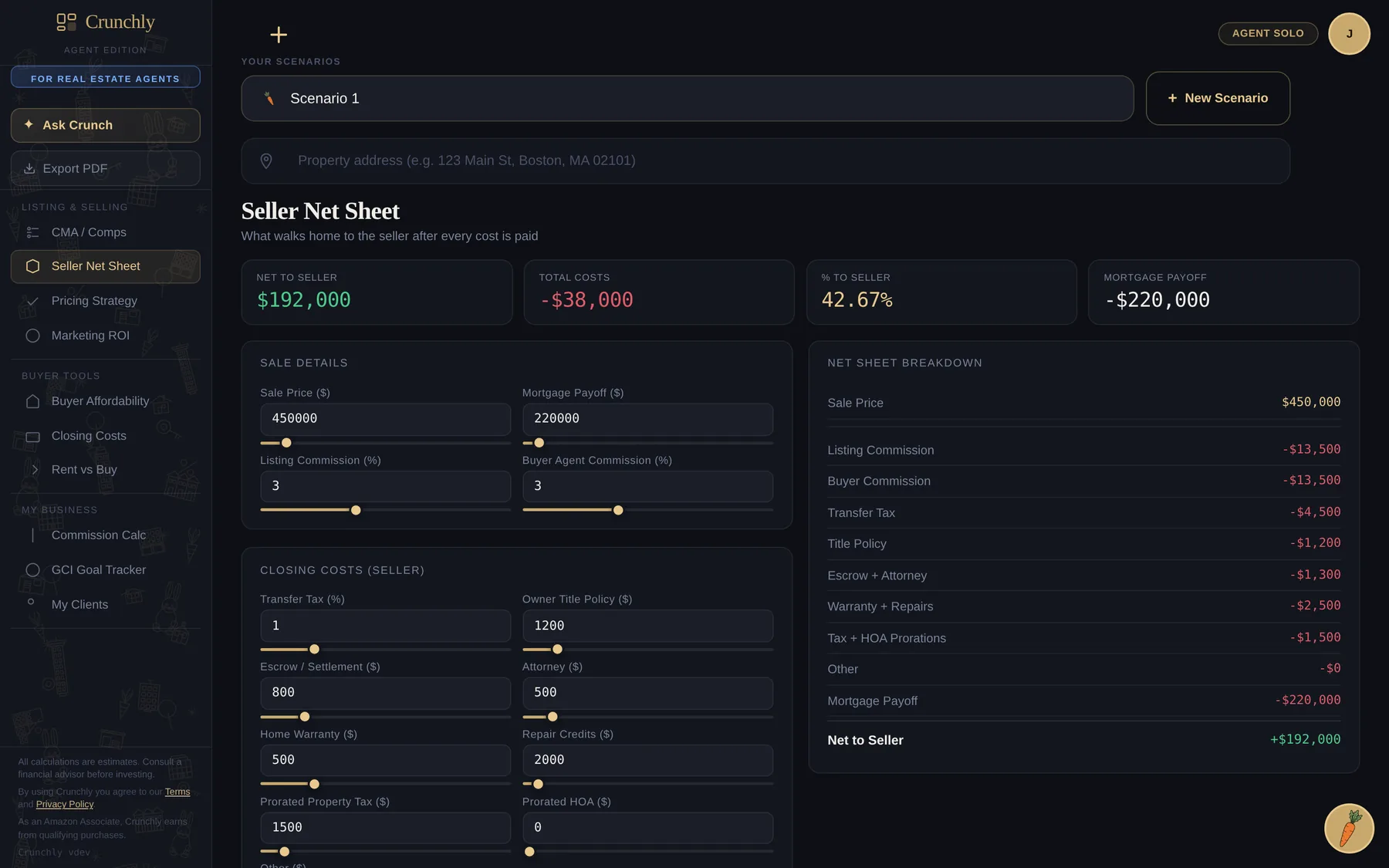Click the Repair Credits input field
The image size is (1389, 868).
647,760
